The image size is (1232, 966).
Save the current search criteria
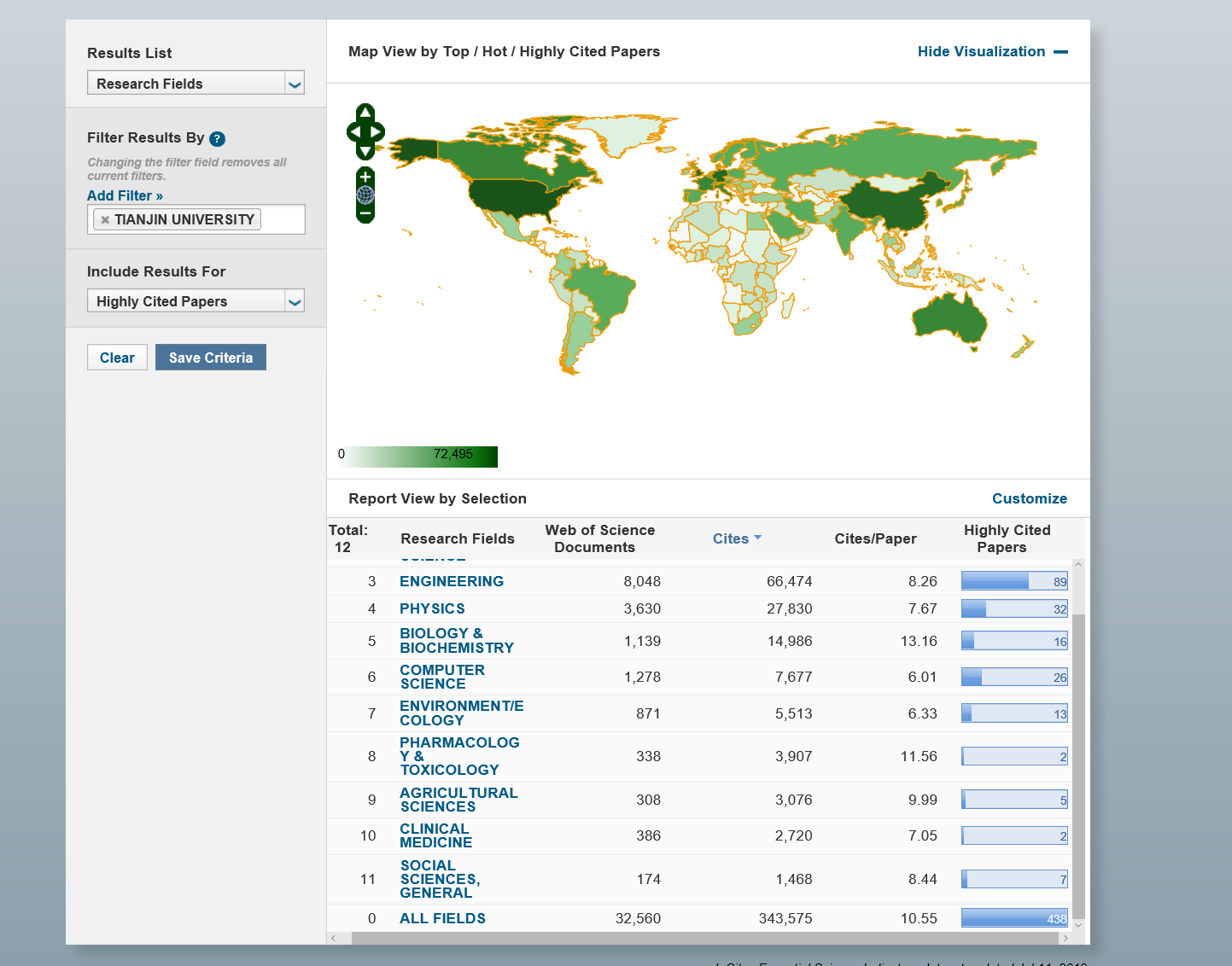coord(210,358)
